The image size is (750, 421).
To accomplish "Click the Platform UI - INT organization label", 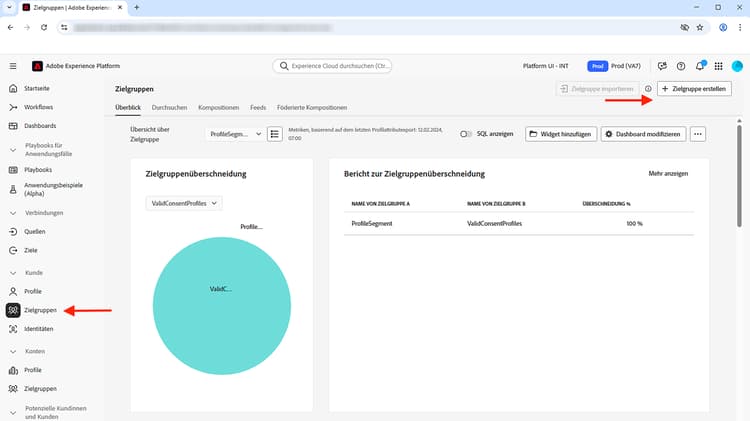I will click(x=545, y=66).
